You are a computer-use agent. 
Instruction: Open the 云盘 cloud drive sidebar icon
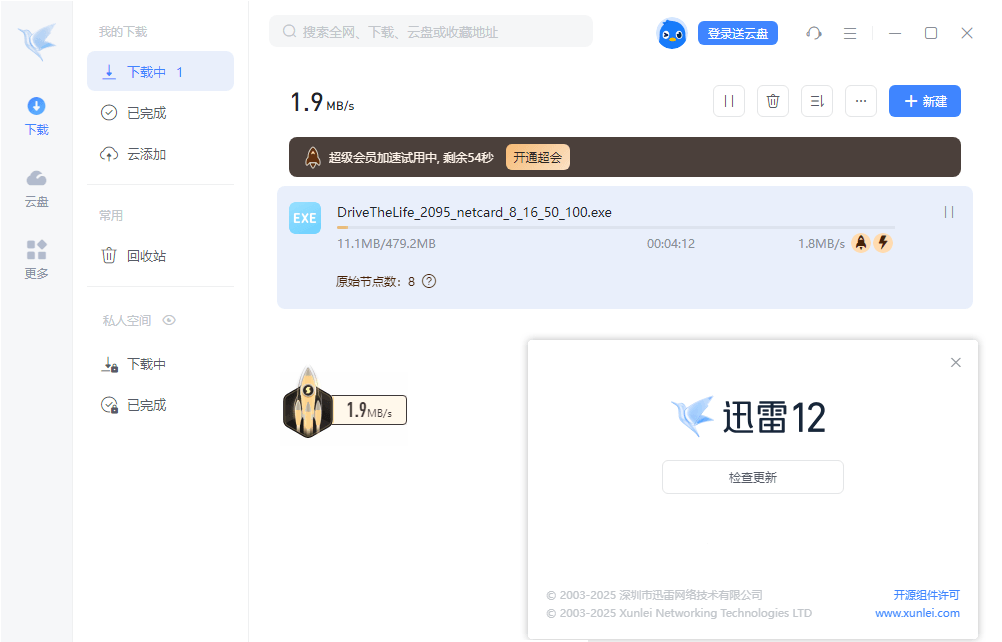coord(36,187)
